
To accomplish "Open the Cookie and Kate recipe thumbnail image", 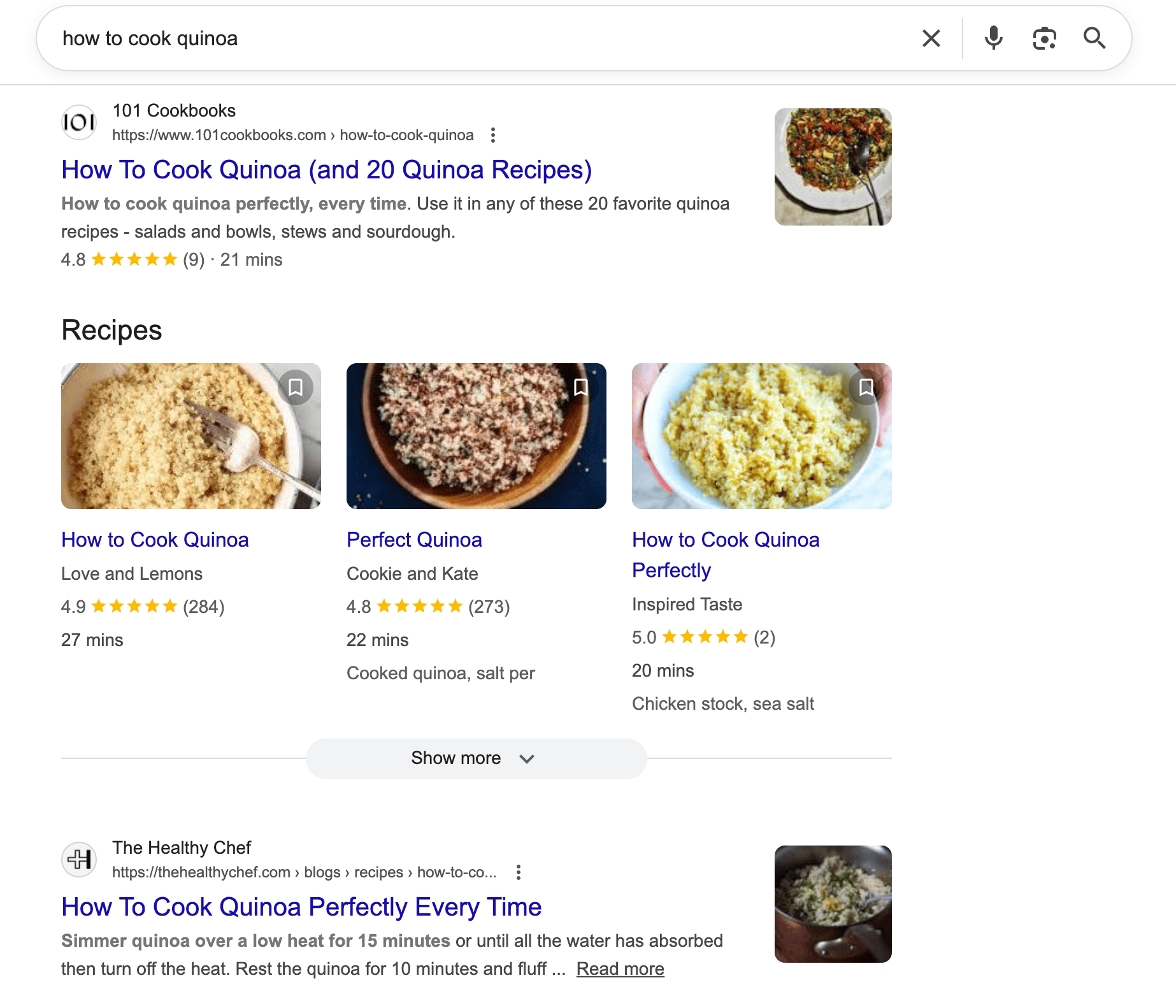I will [476, 436].
